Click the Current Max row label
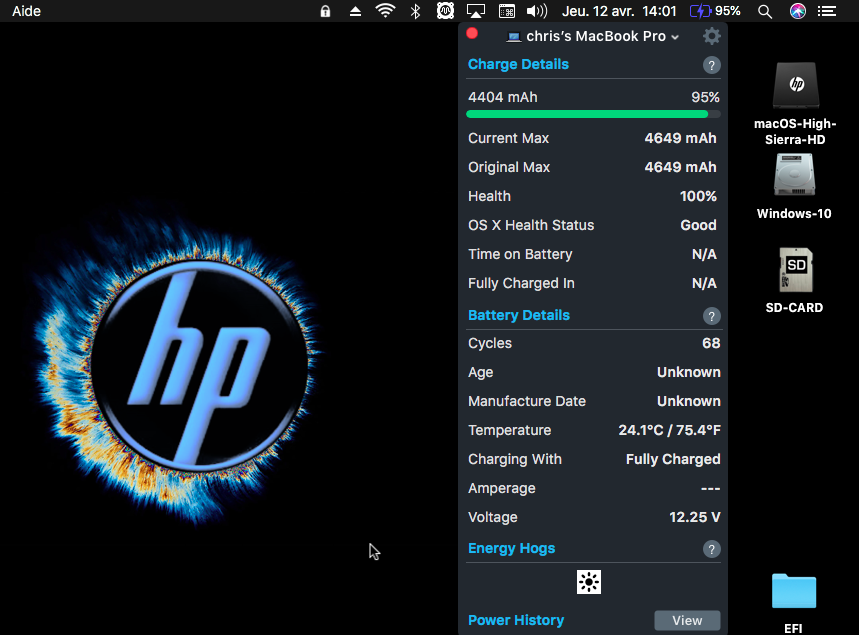859x635 pixels. [x=508, y=138]
